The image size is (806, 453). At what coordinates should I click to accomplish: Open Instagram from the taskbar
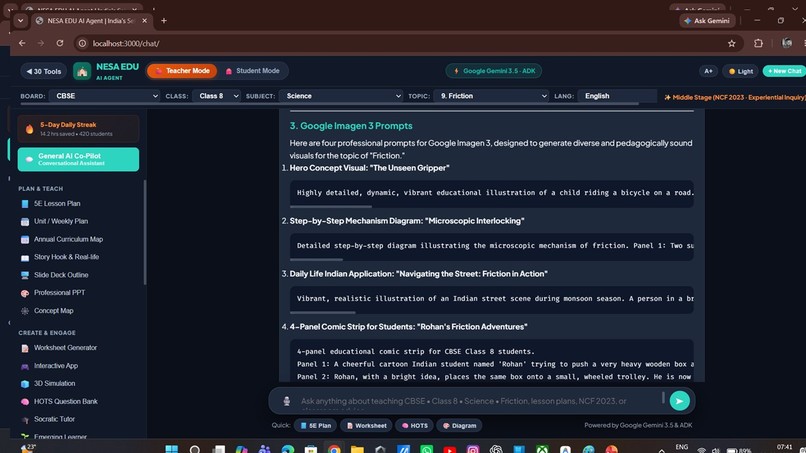pyautogui.click(x=473, y=449)
